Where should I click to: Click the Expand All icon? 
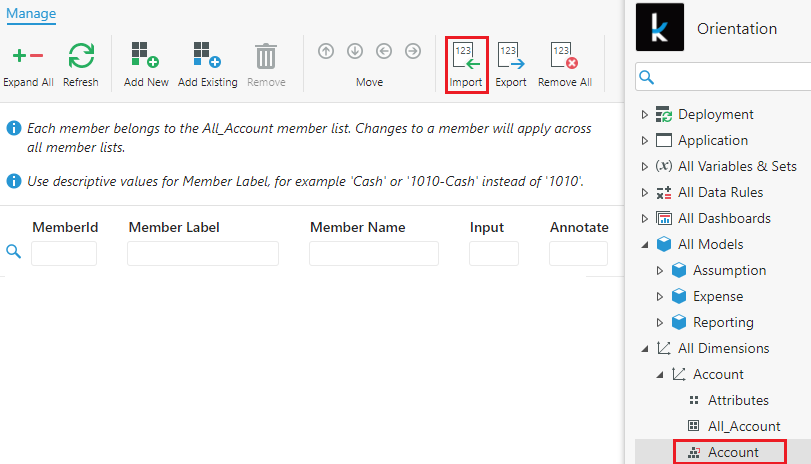pyautogui.click(x=27, y=56)
